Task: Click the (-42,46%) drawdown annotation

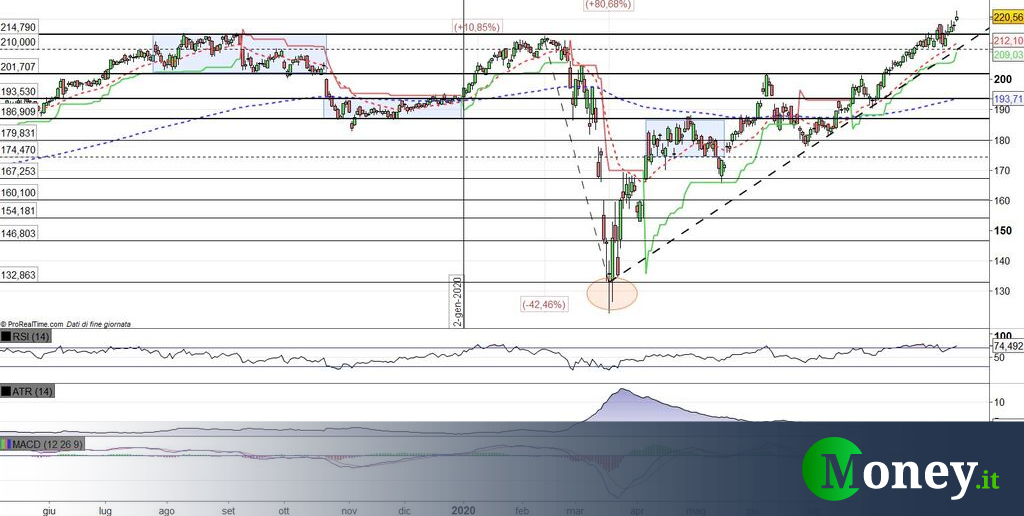Action: (544, 303)
